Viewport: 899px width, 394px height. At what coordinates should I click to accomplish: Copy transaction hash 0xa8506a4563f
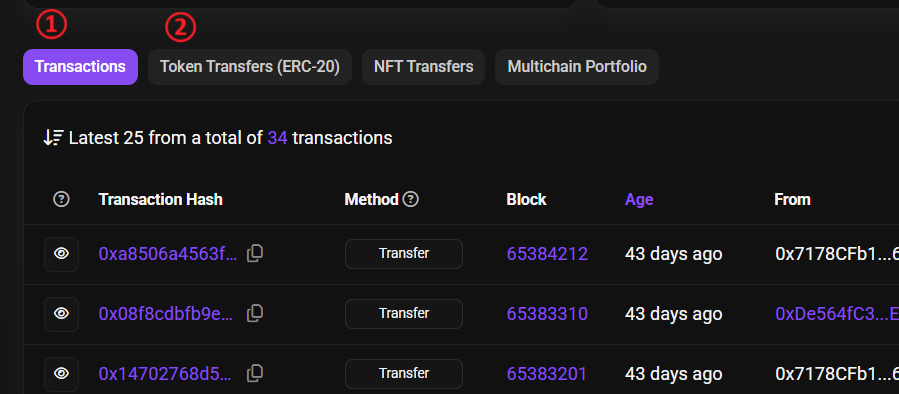coord(255,253)
